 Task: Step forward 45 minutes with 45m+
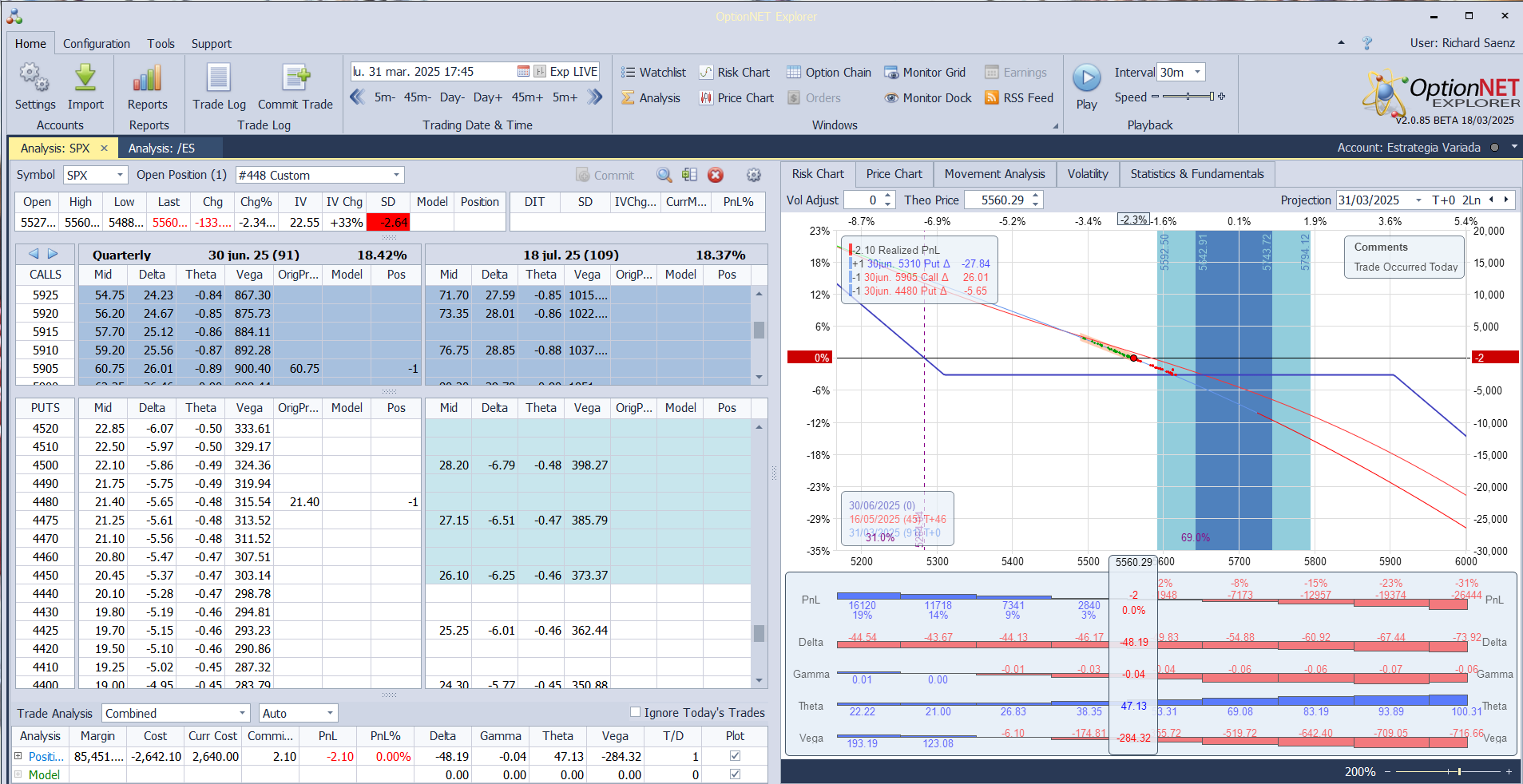(x=527, y=97)
